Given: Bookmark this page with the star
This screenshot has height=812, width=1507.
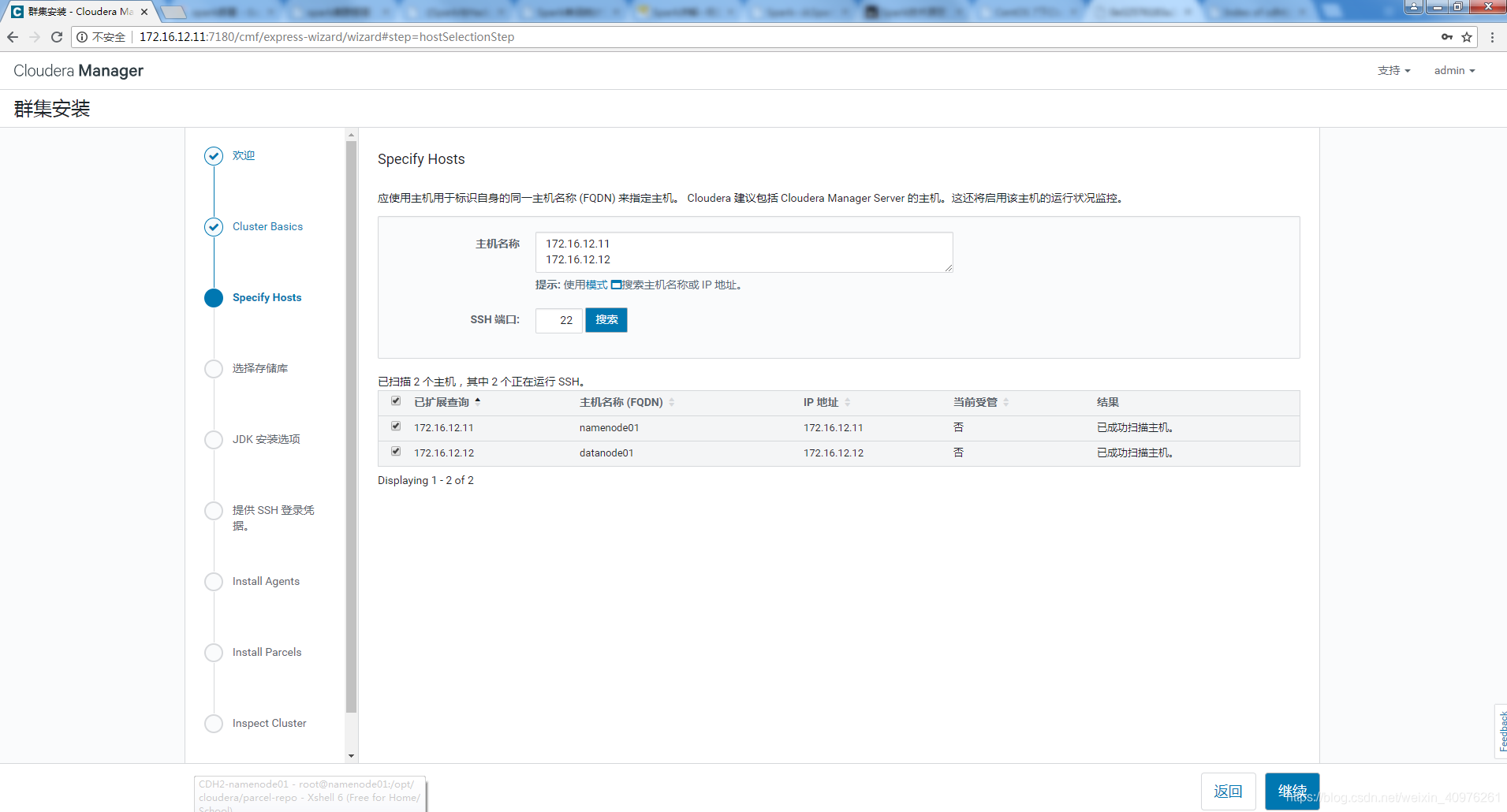Looking at the screenshot, I should point(1467,37).
